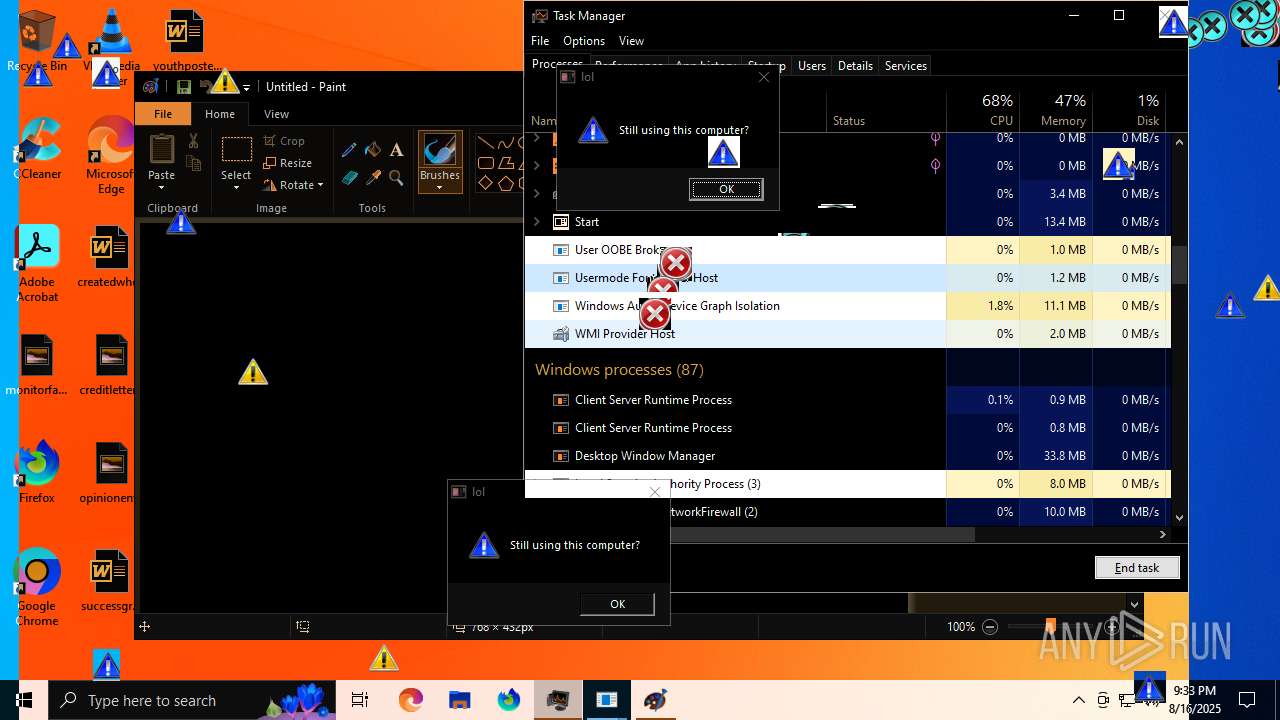Open Customize Quick Access Toolbar dropdown in Paint
1280x720 pixels.
(x=246, y=88)
